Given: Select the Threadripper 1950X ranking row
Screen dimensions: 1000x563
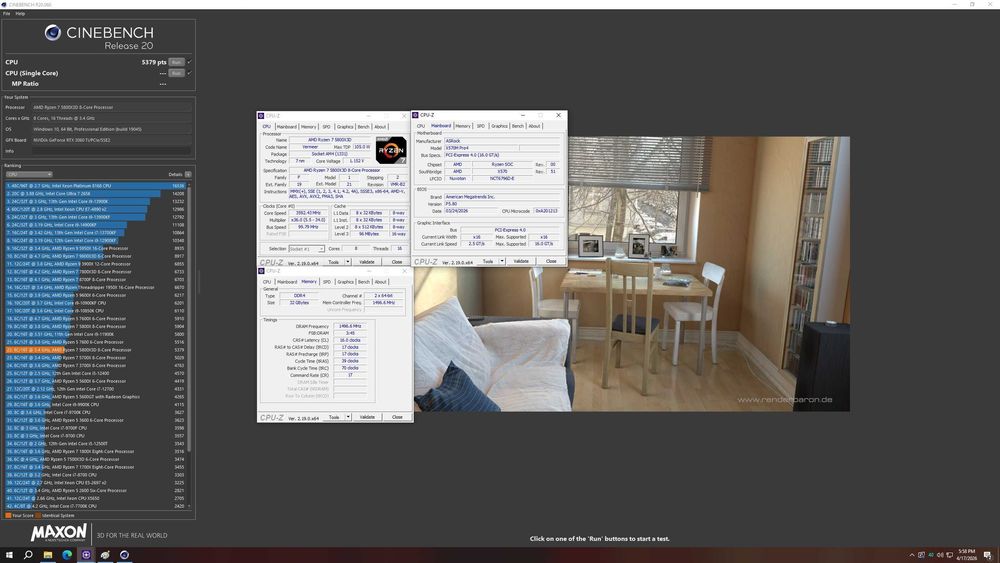Looking at the screenshot, I should (96, 287).
